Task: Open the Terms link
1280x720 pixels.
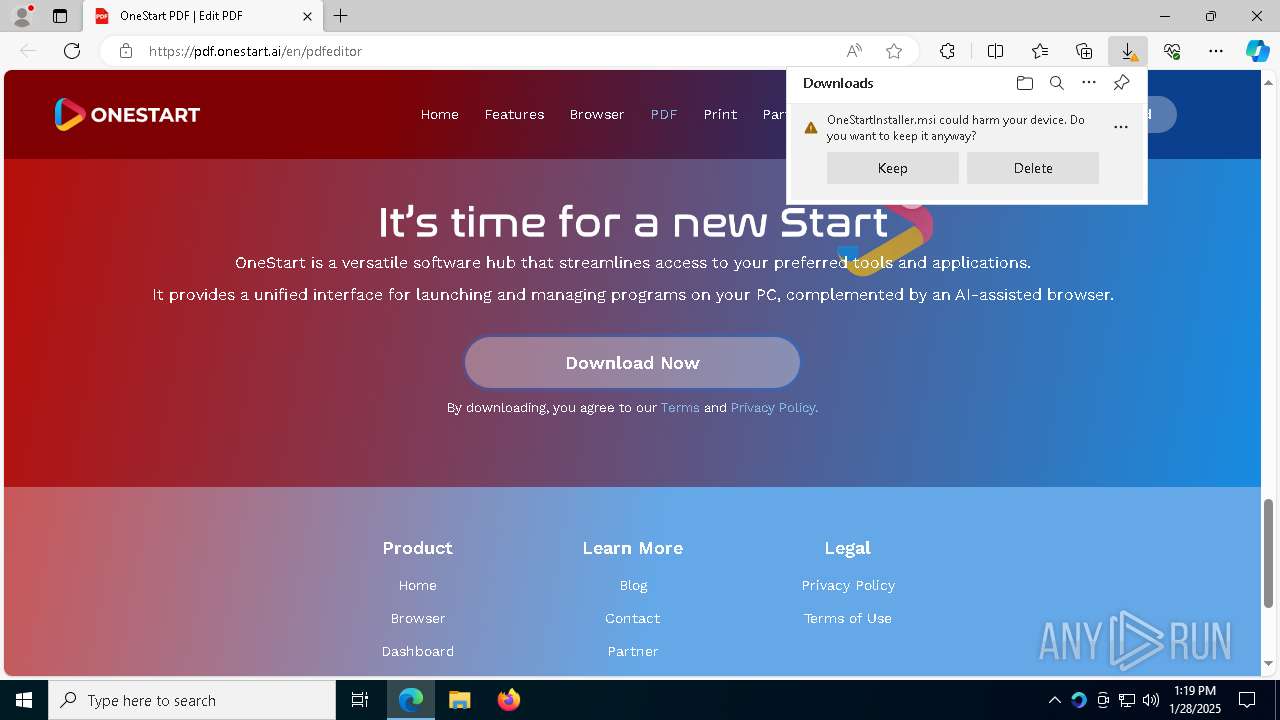Action: (x=680, y=408)
